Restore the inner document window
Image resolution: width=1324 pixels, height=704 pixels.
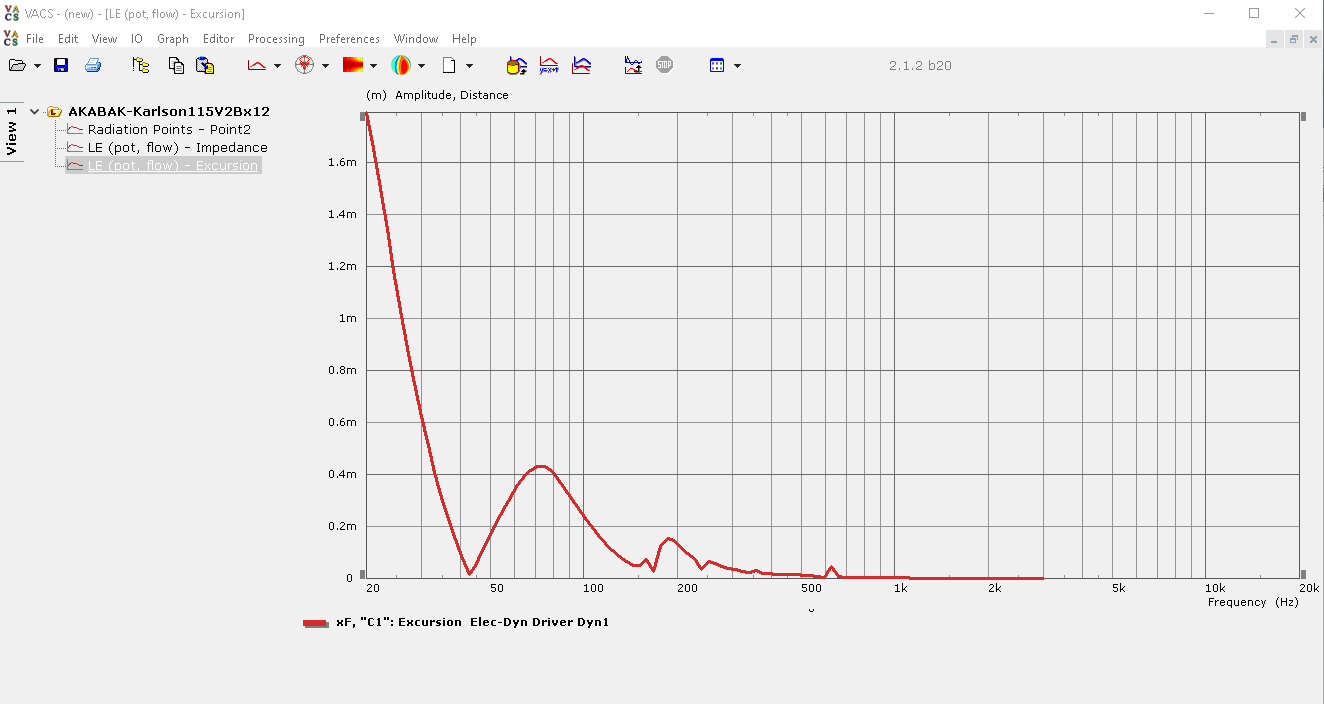(x=1293, y=39)
